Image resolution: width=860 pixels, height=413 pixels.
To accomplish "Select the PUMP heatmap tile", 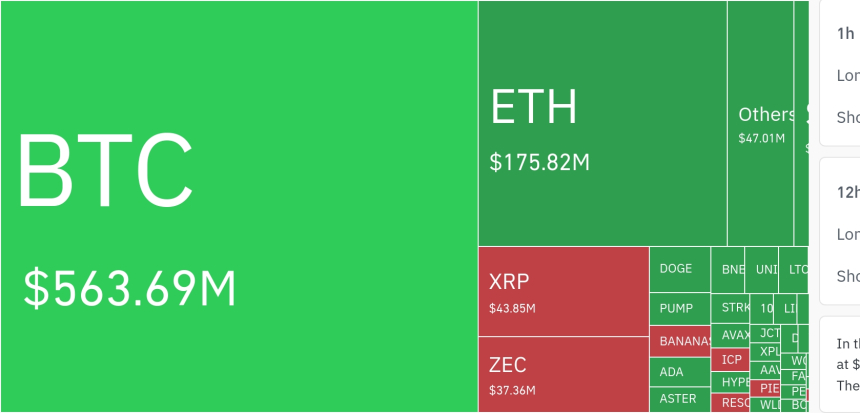I will point(679,308).
